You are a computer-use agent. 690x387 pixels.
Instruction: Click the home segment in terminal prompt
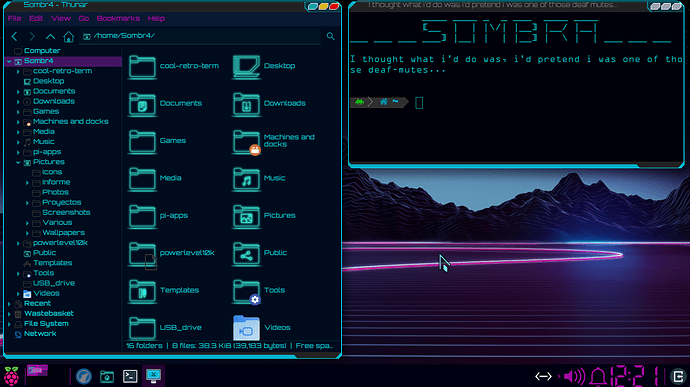(383, 102)
